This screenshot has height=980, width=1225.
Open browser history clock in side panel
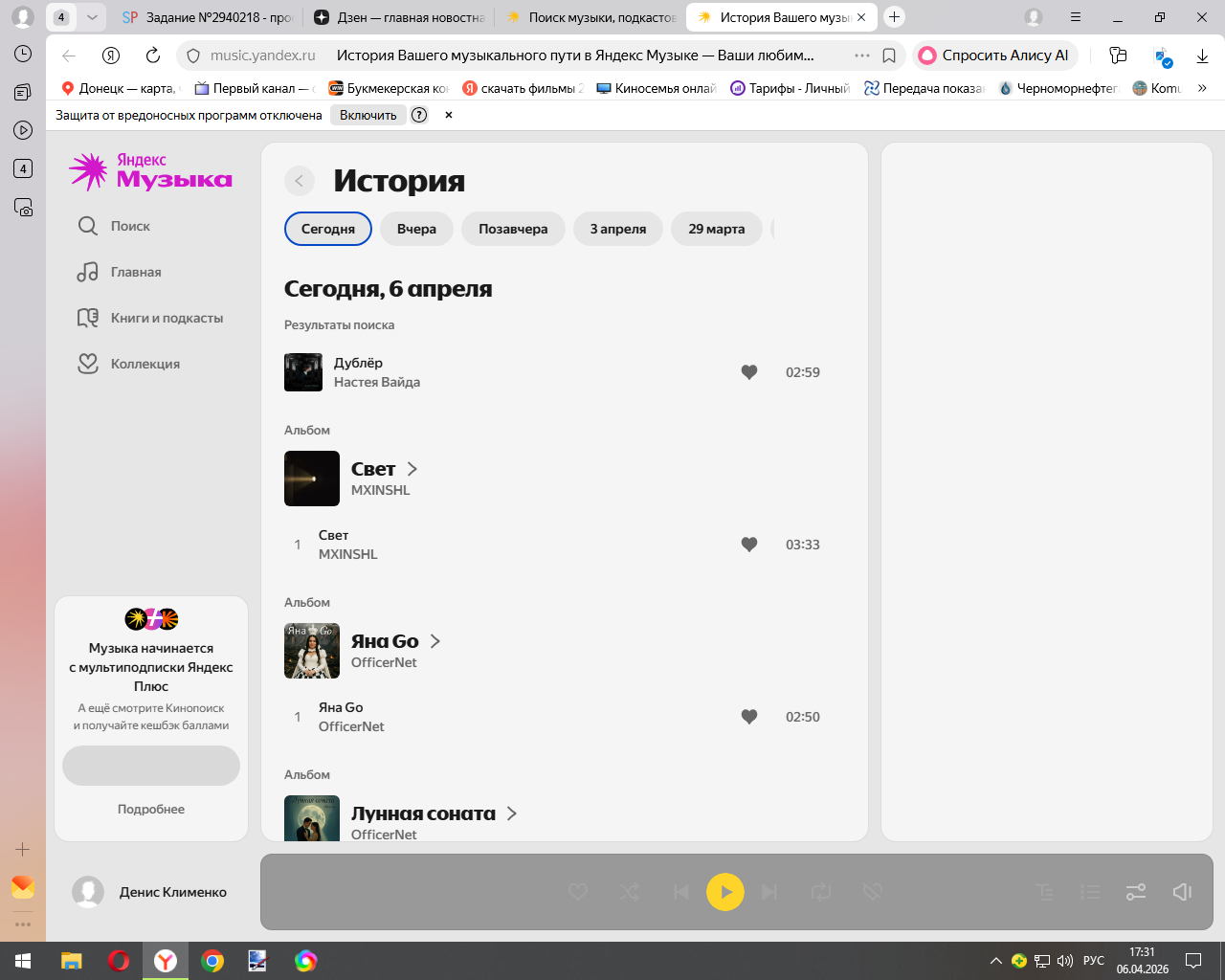point(23,55)
